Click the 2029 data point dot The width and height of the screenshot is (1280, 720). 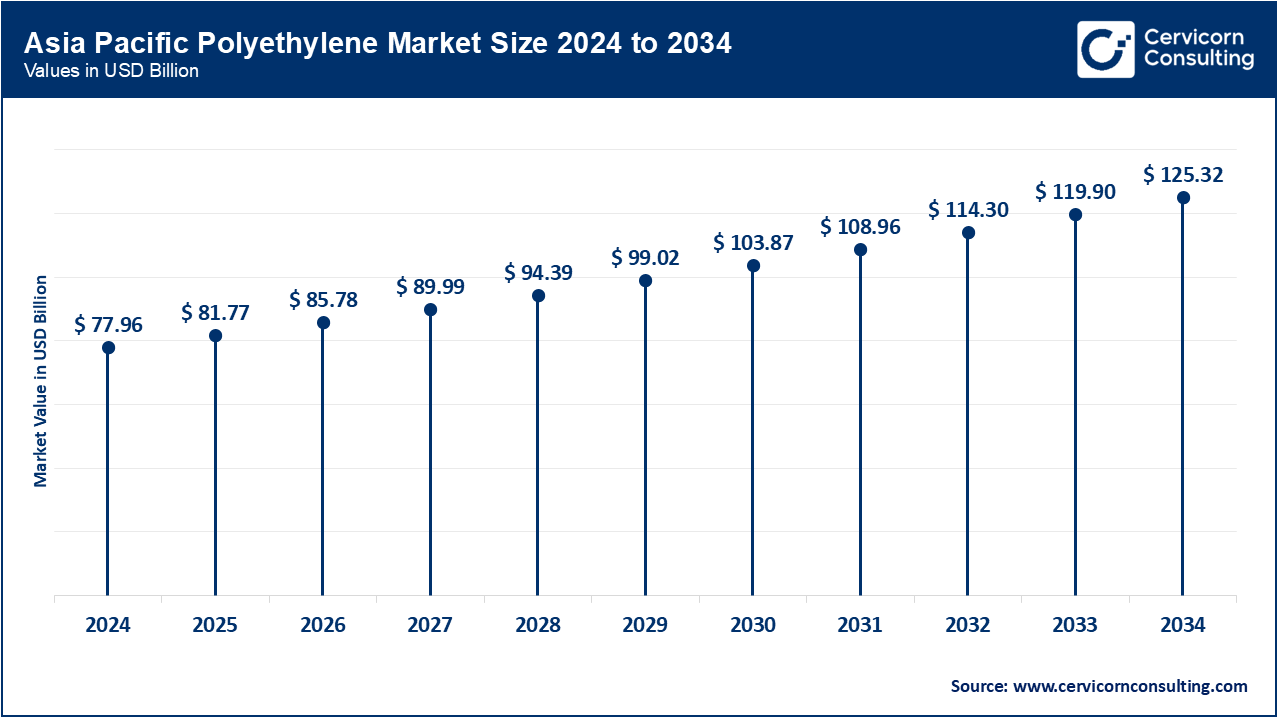tap(645, 280)
